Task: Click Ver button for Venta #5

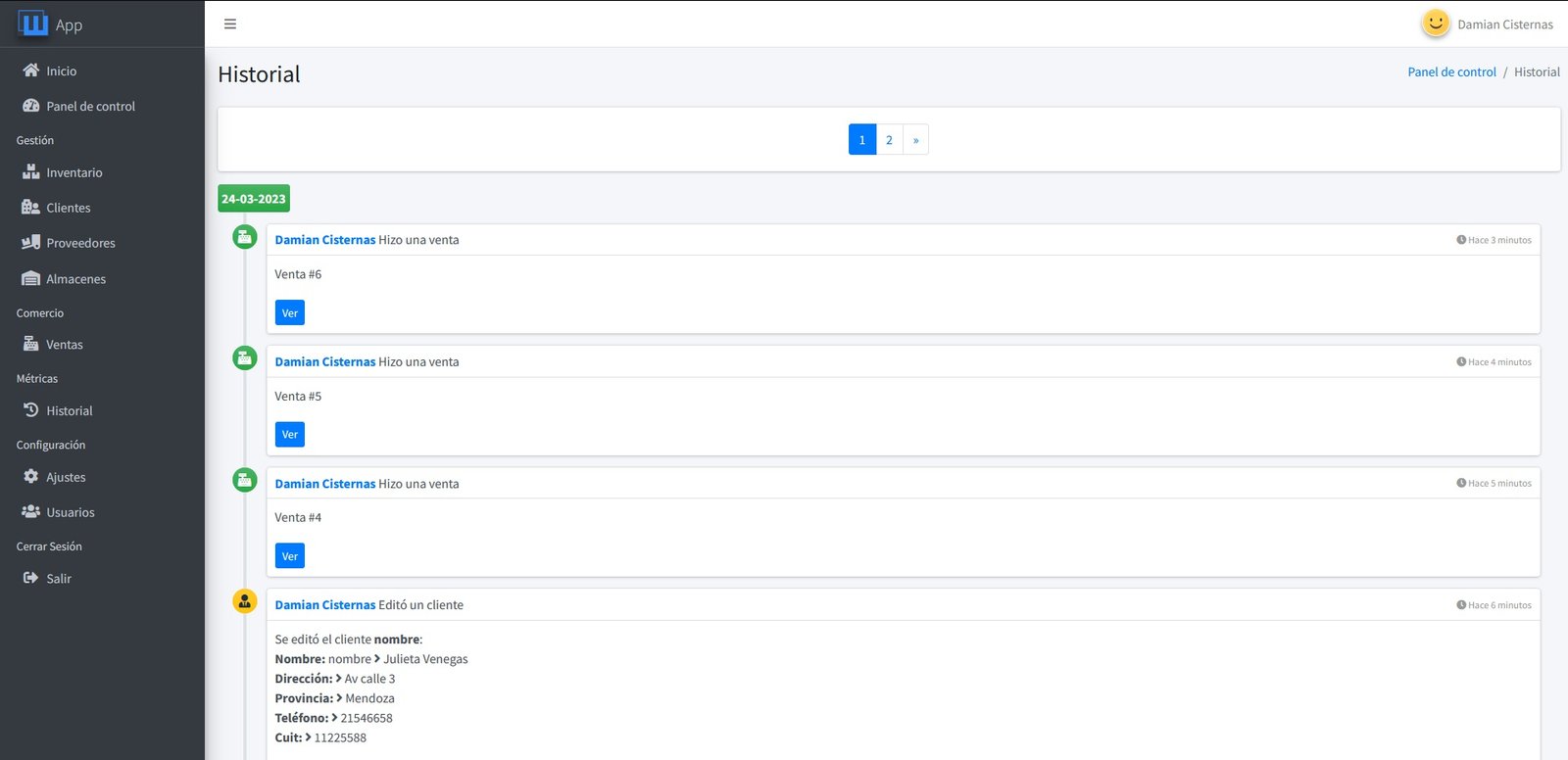Action: point(290,434)
